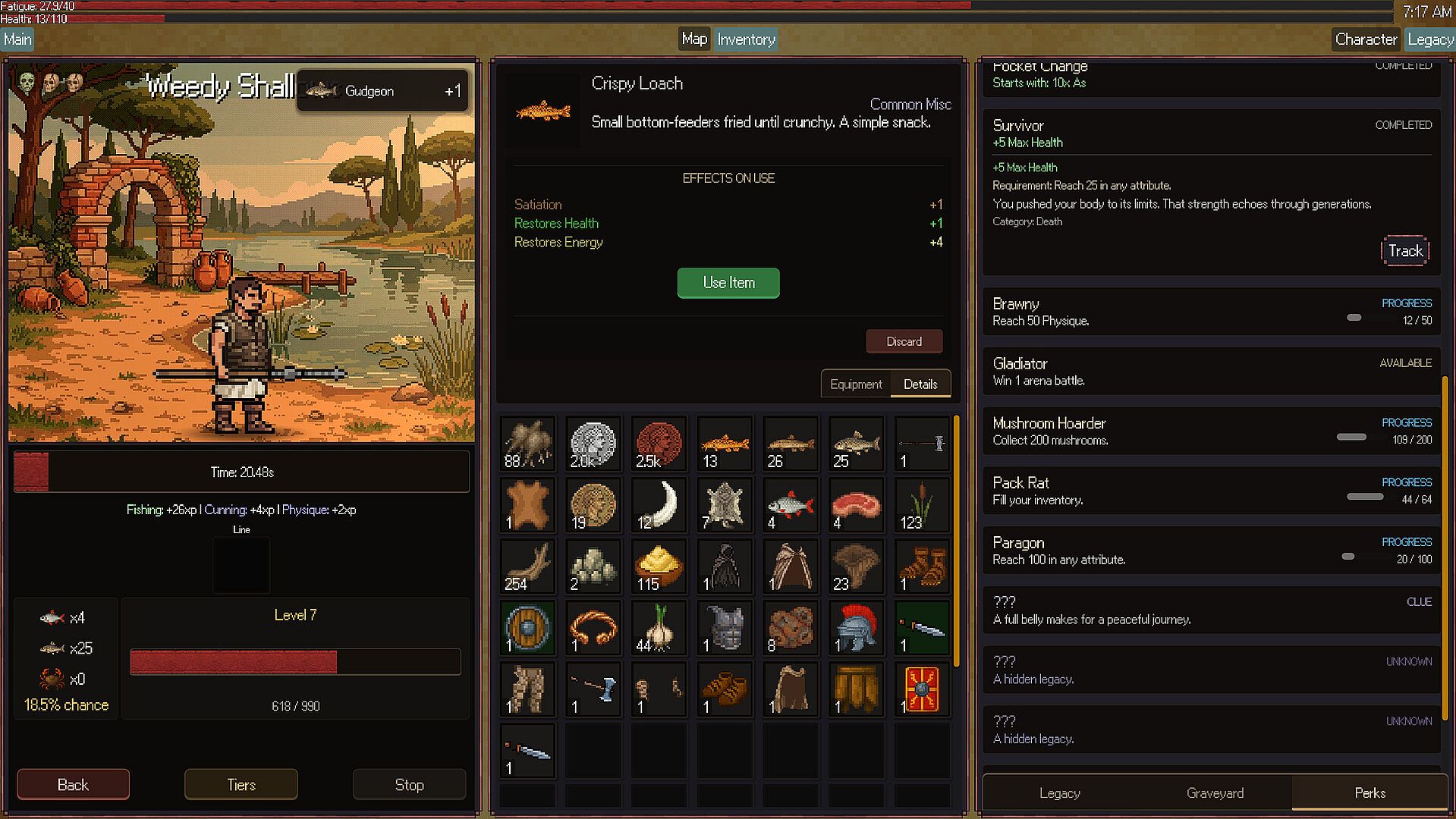1456x819 pixels.
Task: Open the Character menu
Action: point(1365,39)
